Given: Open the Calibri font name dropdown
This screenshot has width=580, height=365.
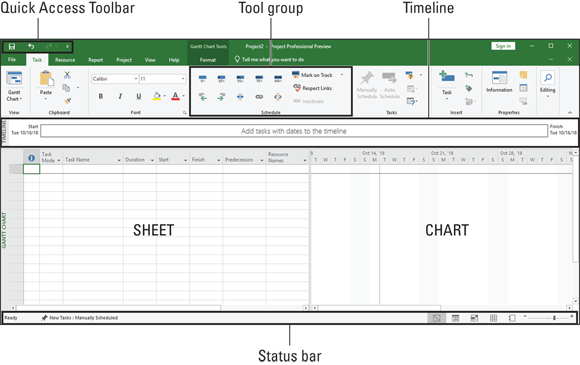Looking at the screenshot, I should (136, 79).
